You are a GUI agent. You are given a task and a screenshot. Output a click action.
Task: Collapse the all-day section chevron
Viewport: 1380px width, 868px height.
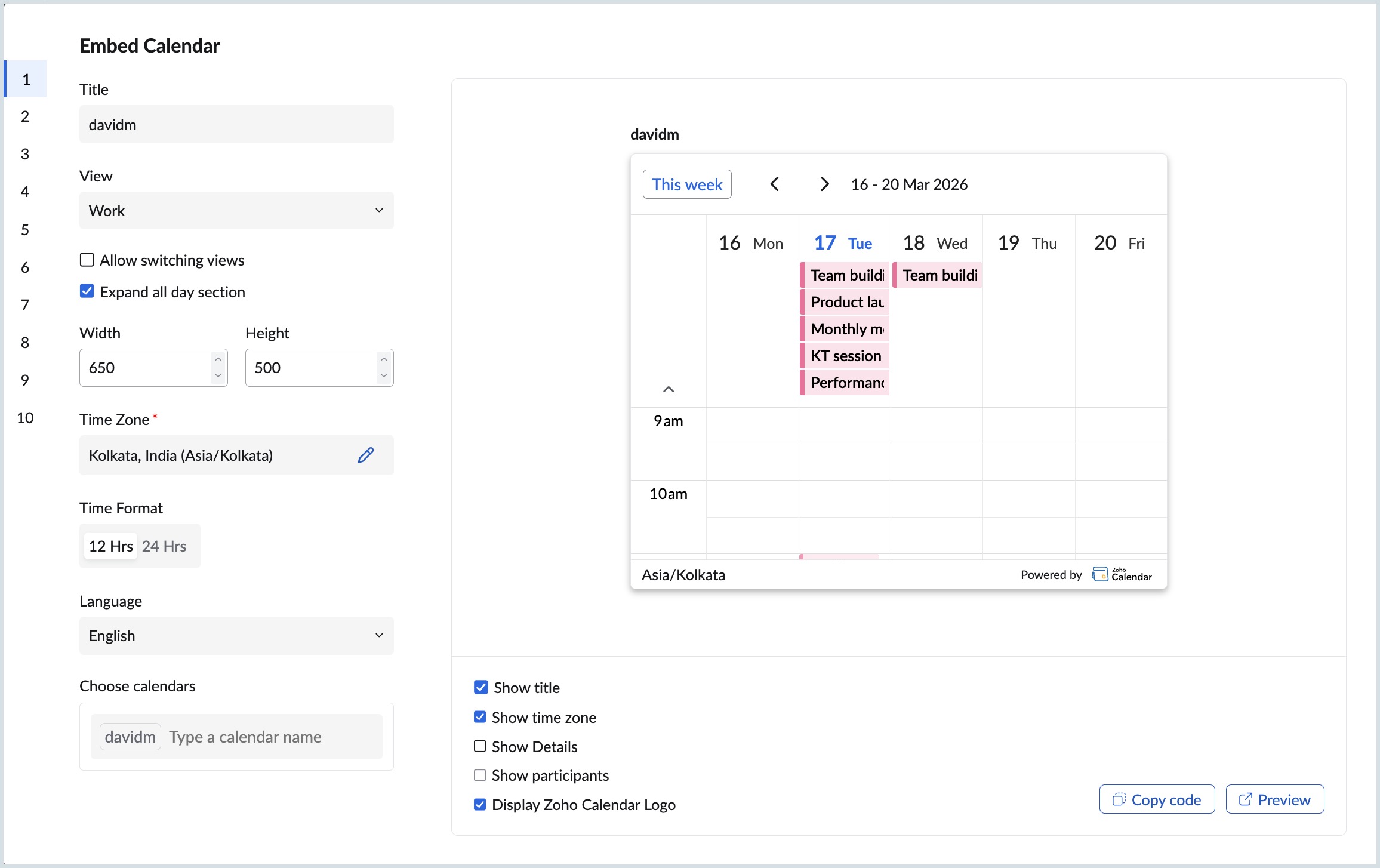(x=669, y=388)
